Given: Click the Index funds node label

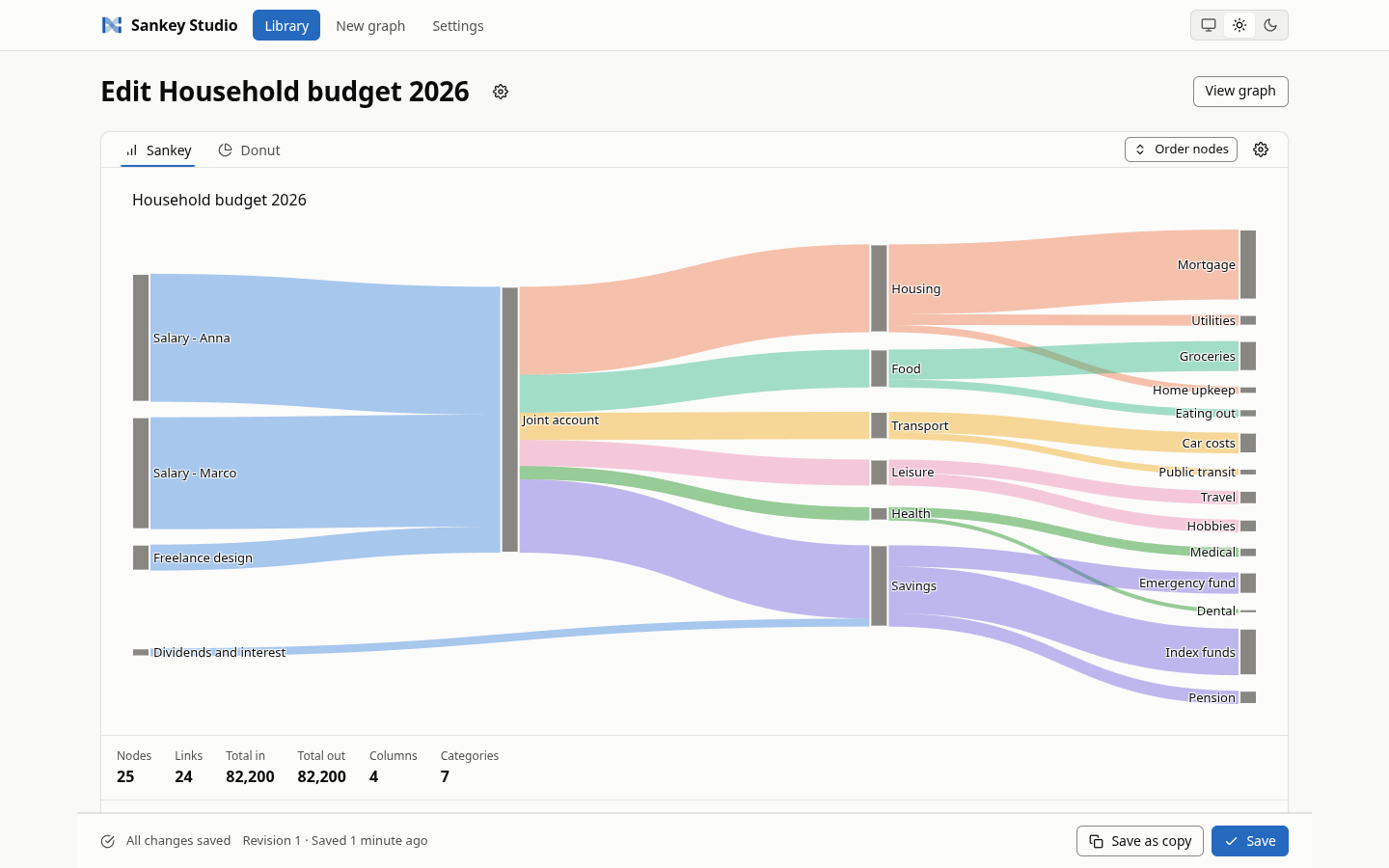Looking at the screenshot, I should point(1200,653).
